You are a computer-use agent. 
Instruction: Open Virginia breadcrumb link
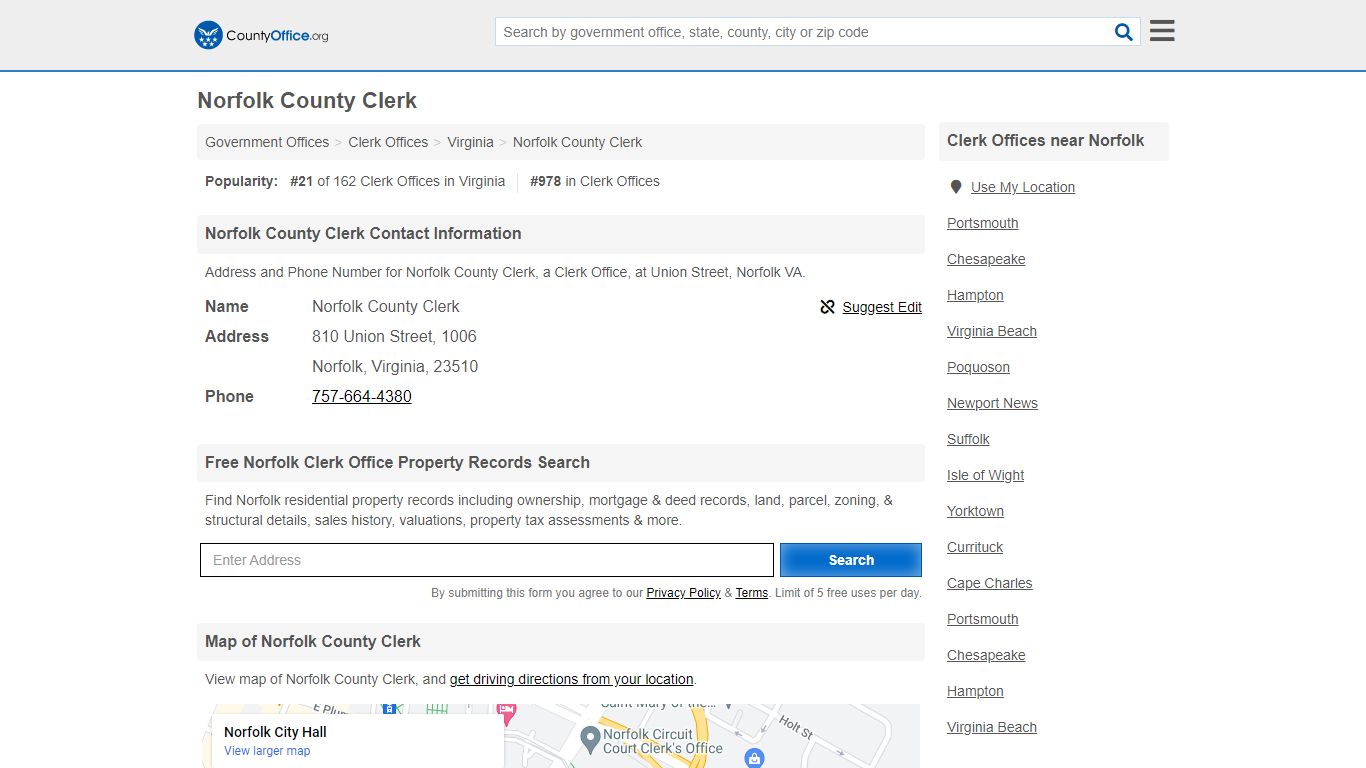[x=470, y=142]
